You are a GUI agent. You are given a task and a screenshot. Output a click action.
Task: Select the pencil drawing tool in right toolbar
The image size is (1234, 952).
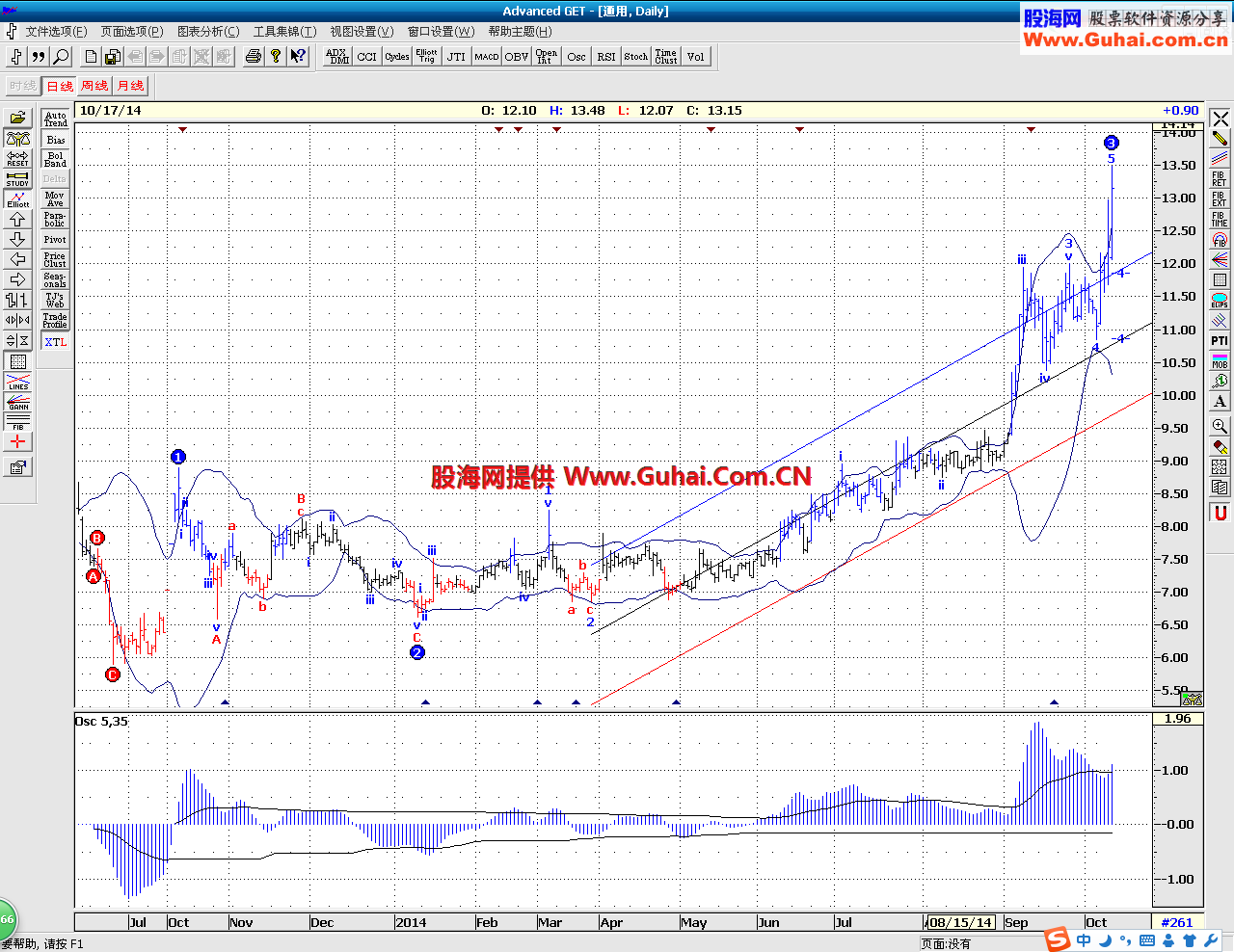(x=1220, y=139)
